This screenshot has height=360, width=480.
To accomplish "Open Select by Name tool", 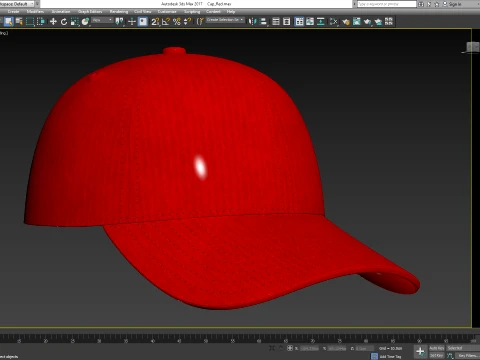I will pyautogui.click(x=19, y=22).
